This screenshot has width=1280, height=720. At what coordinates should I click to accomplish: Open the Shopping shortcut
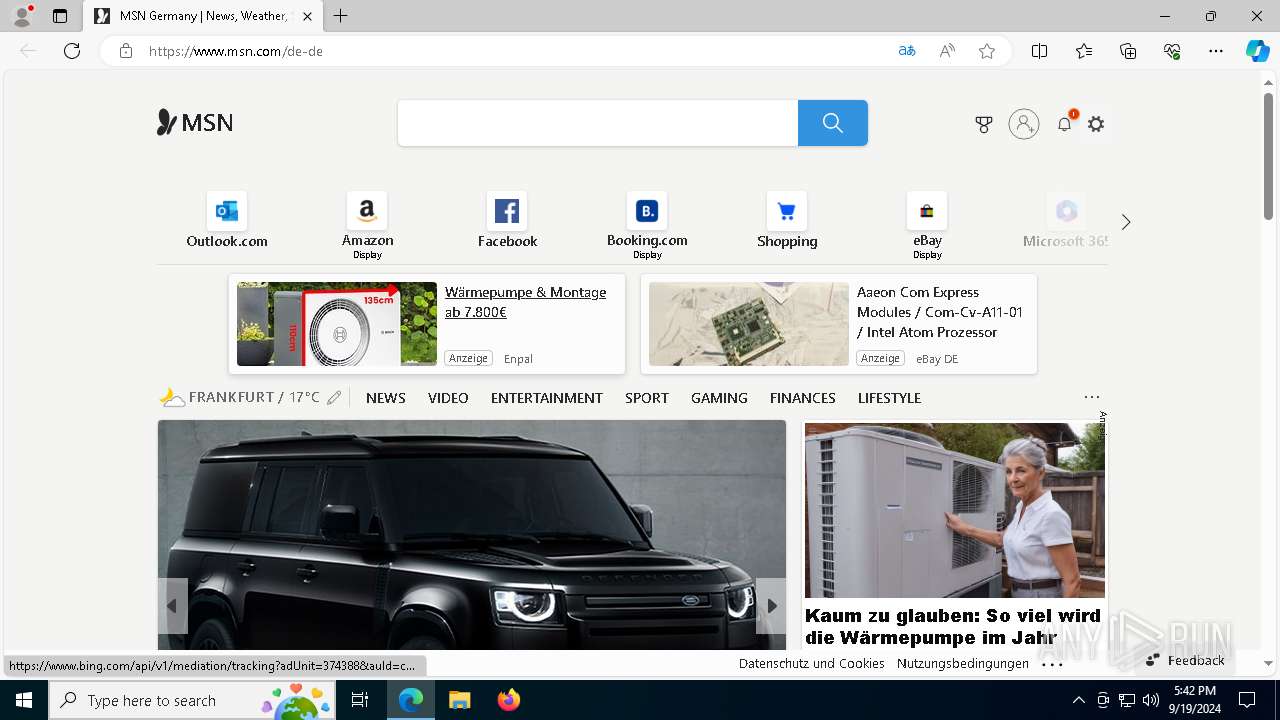click(787, 221)
